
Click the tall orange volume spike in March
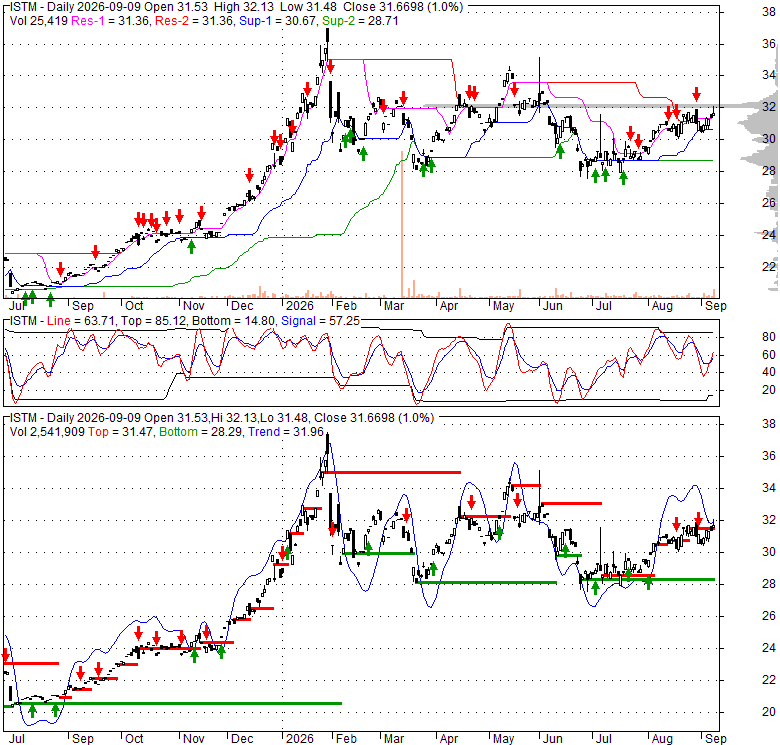401,223
